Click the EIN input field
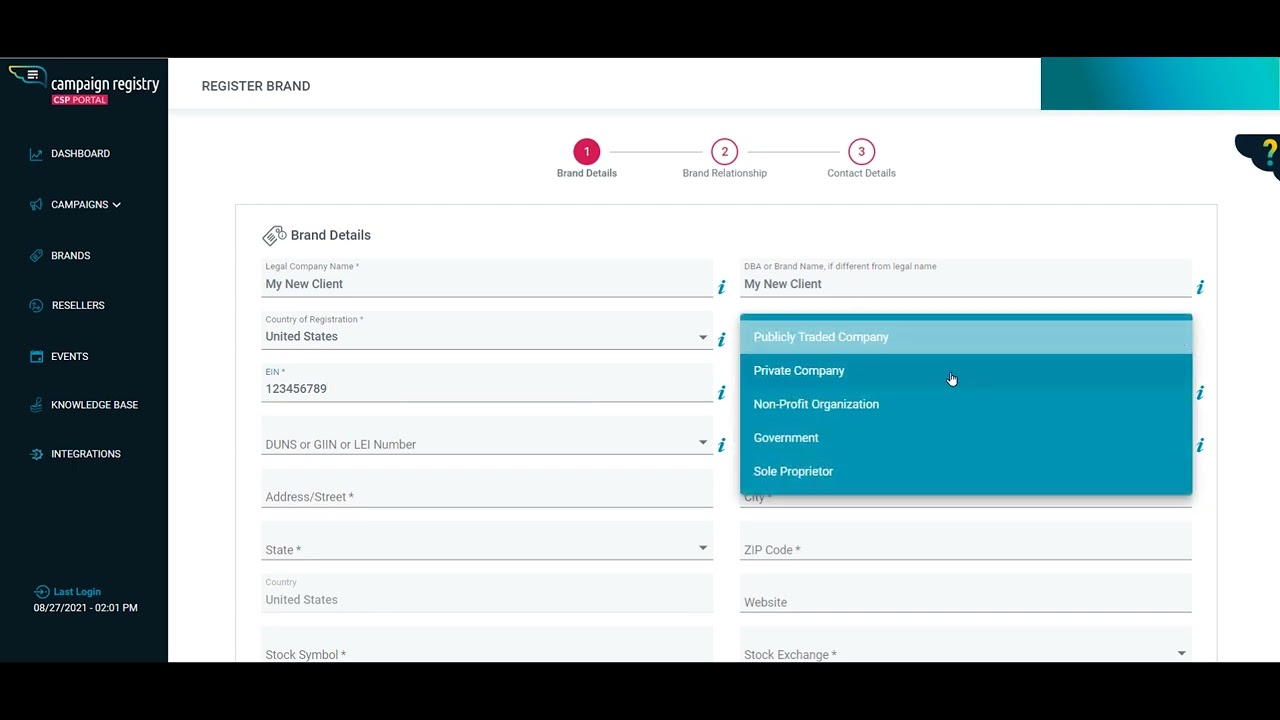Image resolution: width=1280 pixels, height=720 pixels. (487, 384)
